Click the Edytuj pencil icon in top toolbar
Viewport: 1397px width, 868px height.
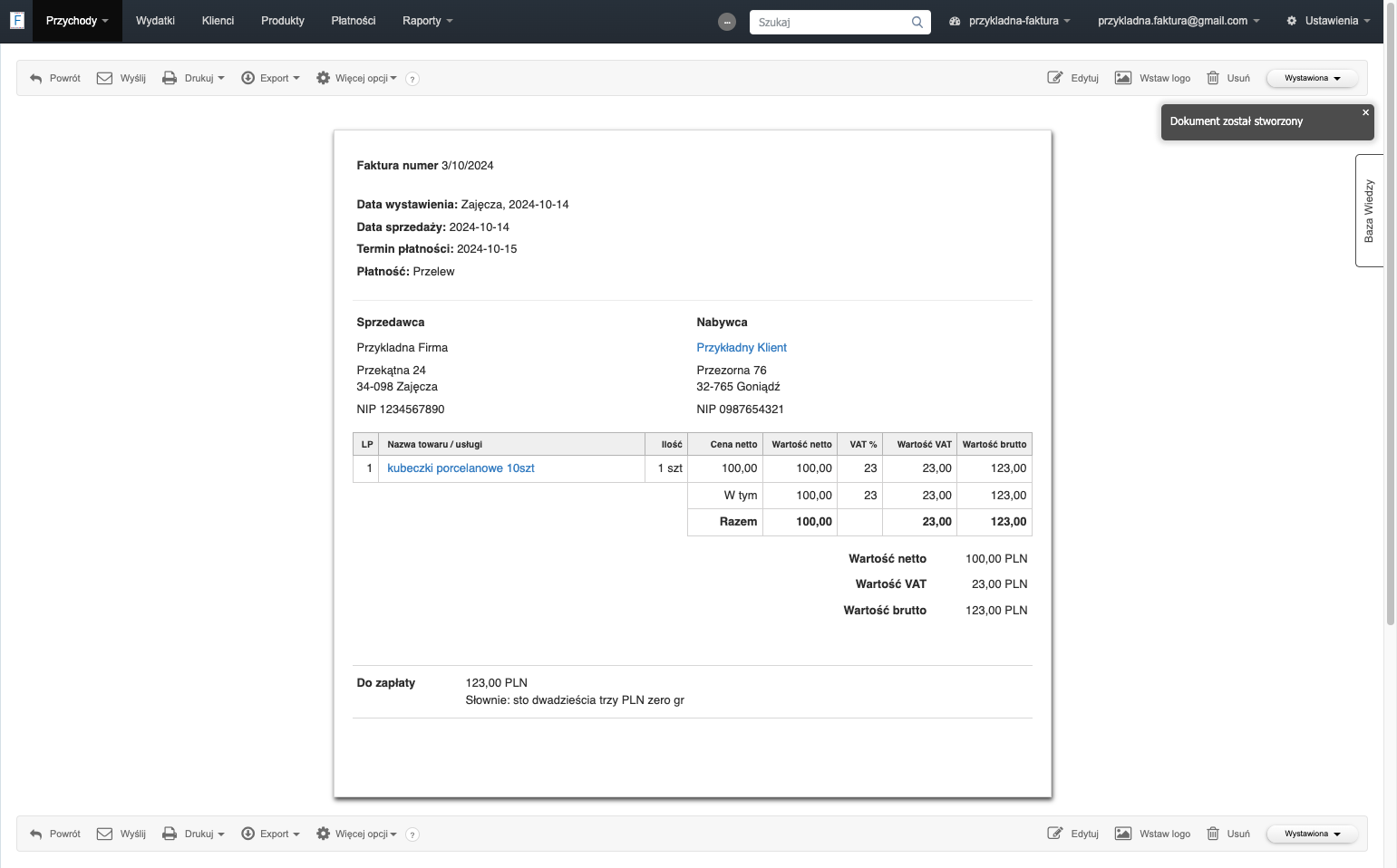coord(1055,78)
